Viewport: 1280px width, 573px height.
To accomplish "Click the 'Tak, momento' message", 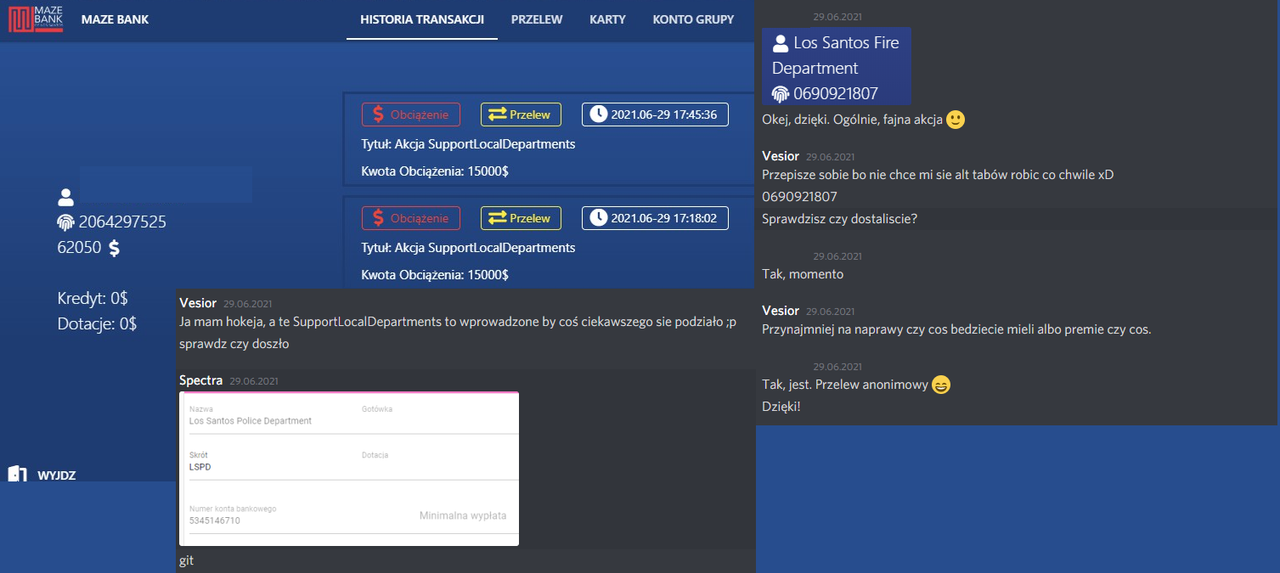I will click(803, 274).
